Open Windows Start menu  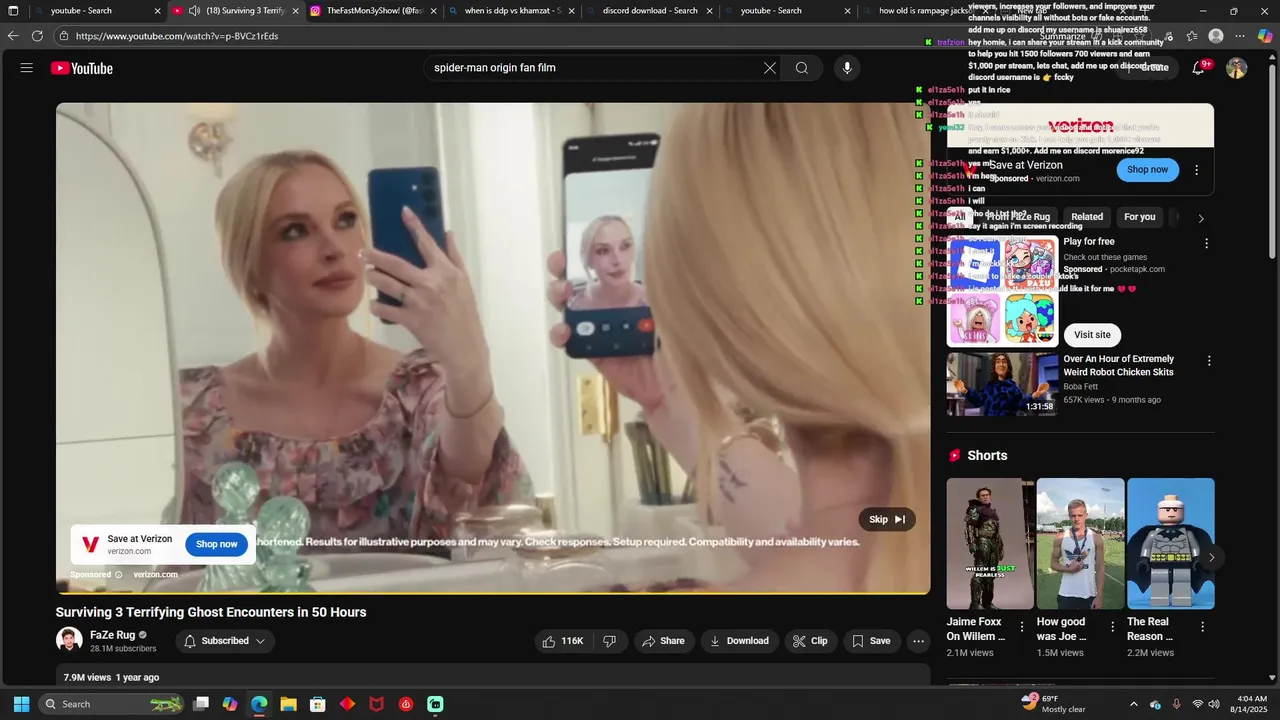[x=21, y=704]
